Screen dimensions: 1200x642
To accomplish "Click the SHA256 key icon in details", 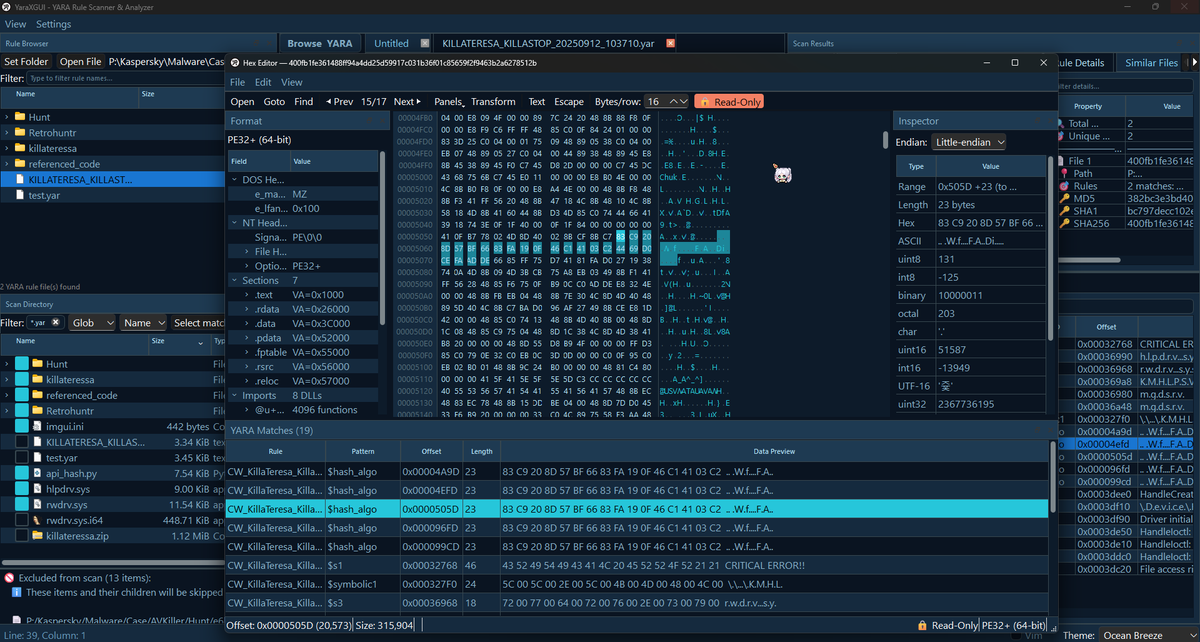I will coord(1063,222).
